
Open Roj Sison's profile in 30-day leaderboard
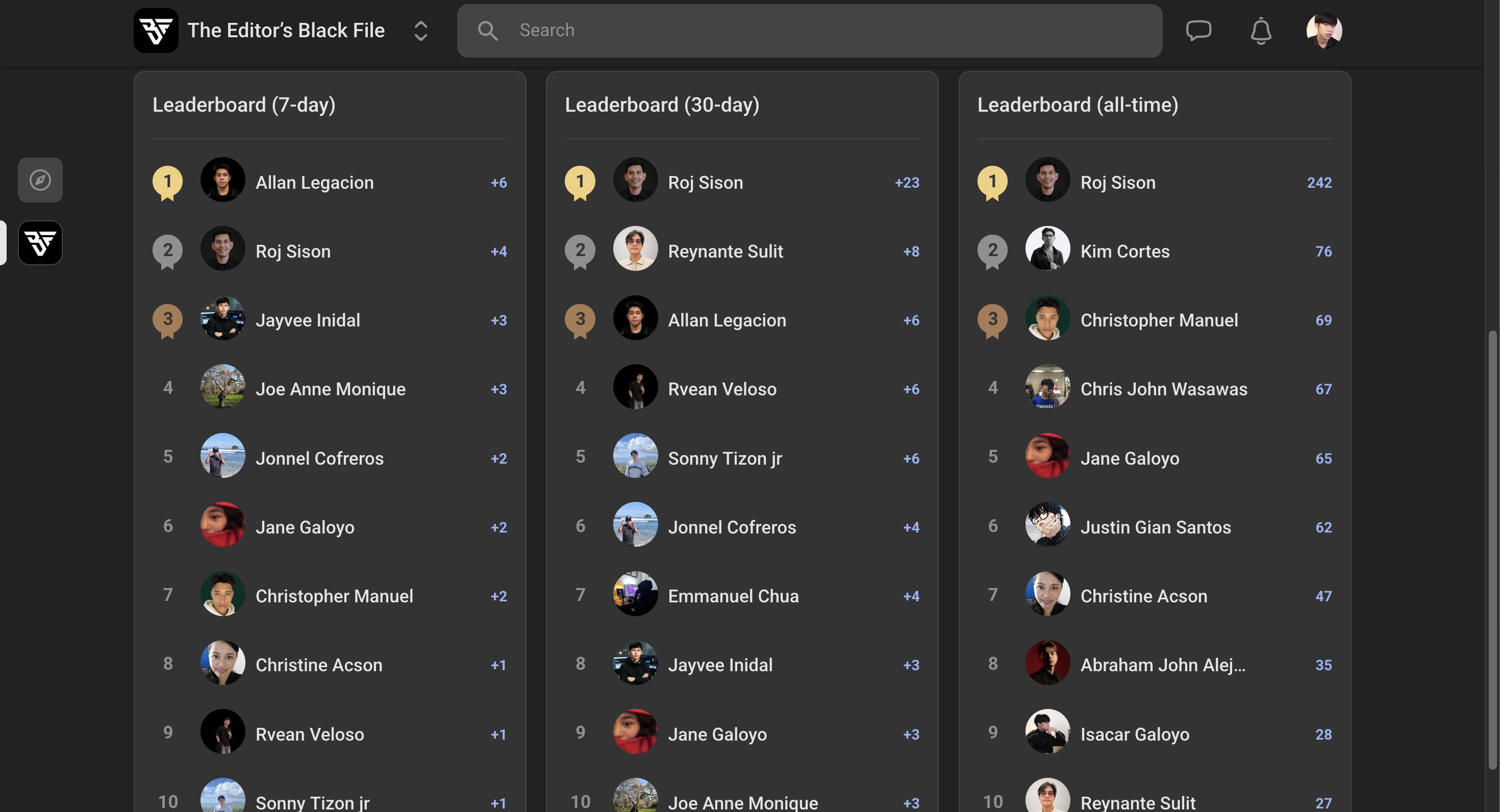[x=705, y=183]
